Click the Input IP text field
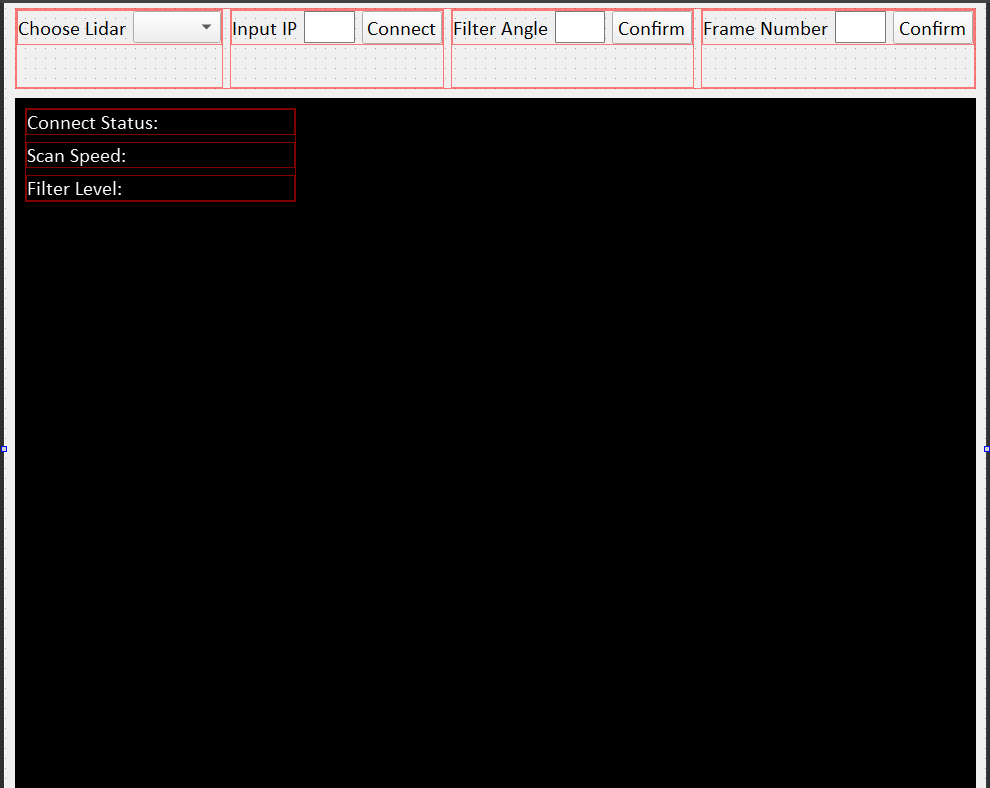 (329, 28)
